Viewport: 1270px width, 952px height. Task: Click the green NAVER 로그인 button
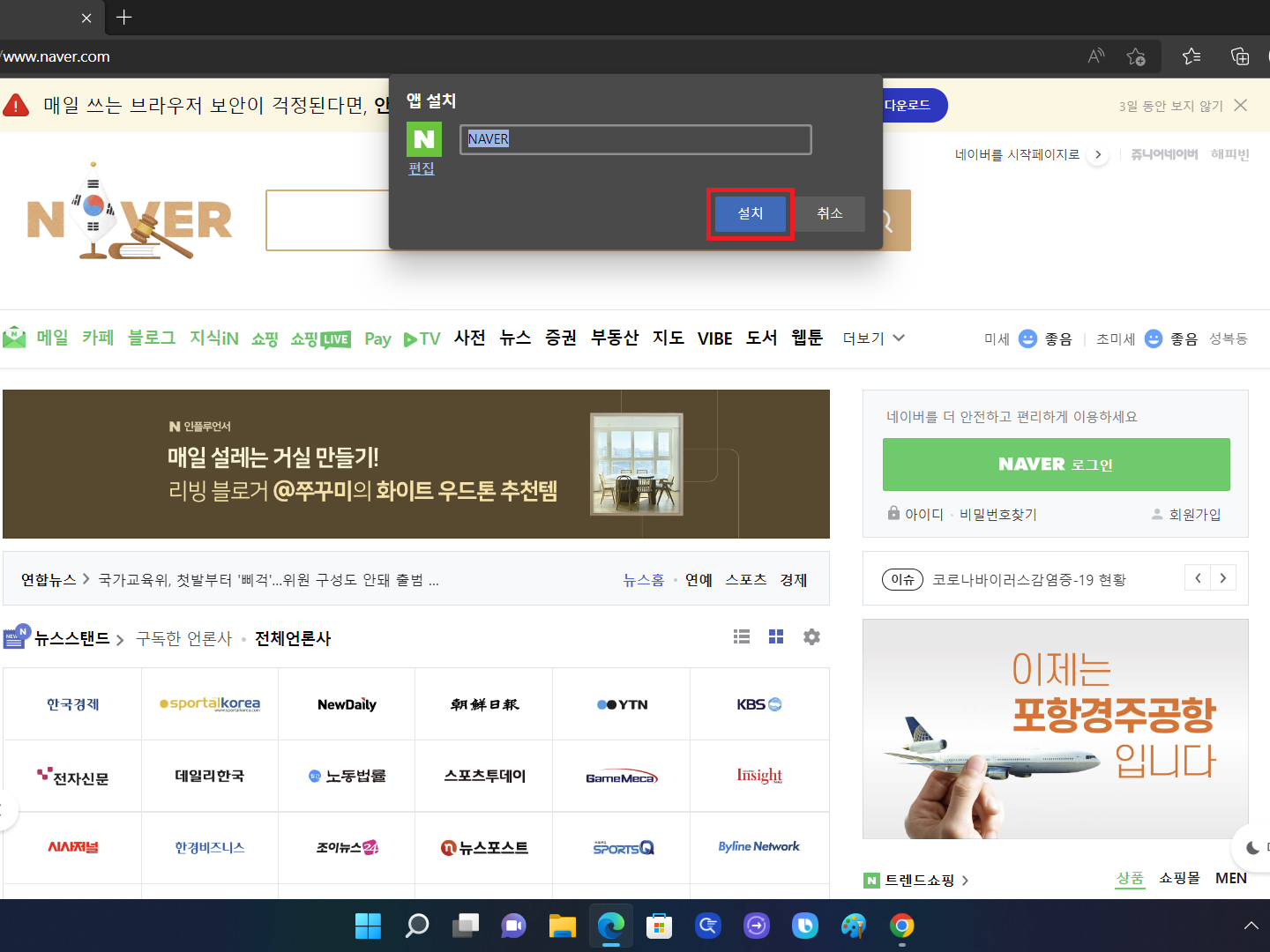pyautogui.click(x=1057, y=465)
